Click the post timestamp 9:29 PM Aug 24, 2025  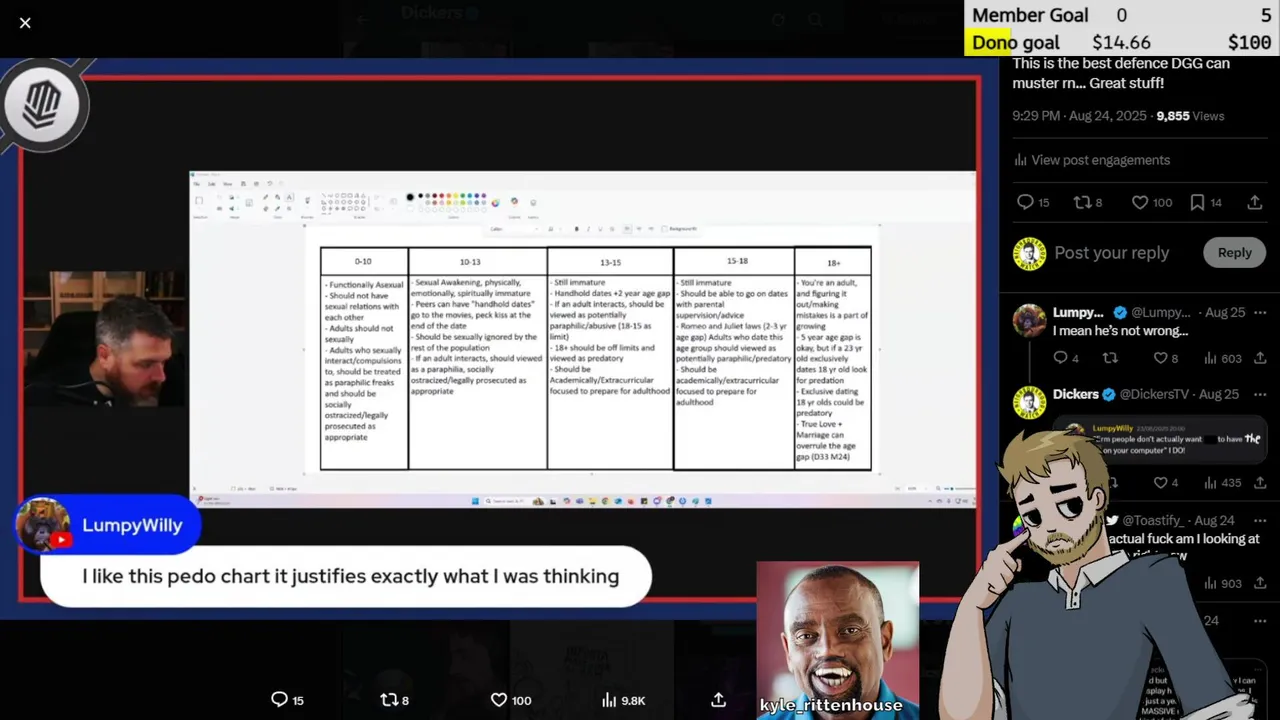[1079, 116]
